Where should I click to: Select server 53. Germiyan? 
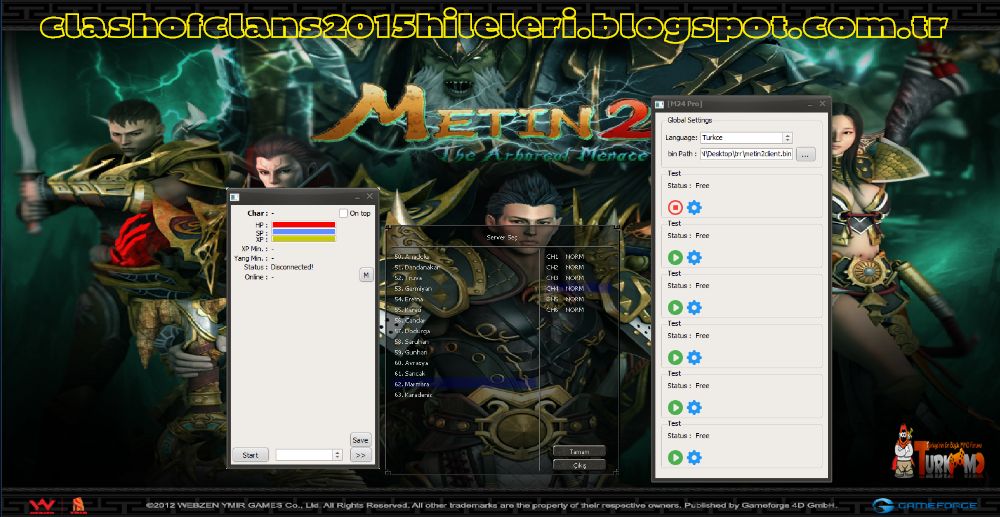click(413, 289)
